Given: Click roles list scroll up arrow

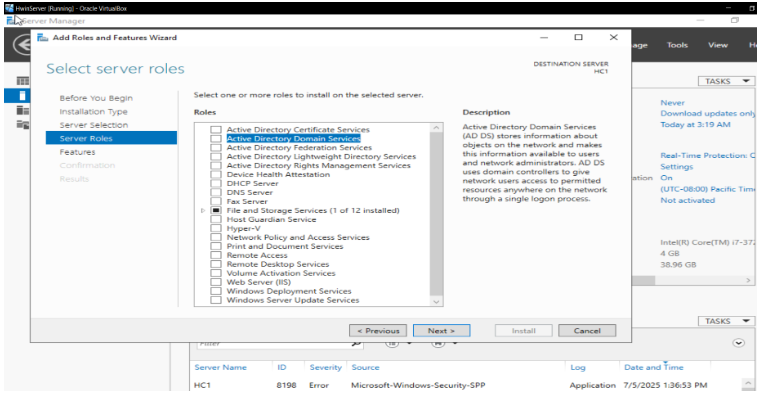Looking at the screenshot, I should tap(436, 128).
